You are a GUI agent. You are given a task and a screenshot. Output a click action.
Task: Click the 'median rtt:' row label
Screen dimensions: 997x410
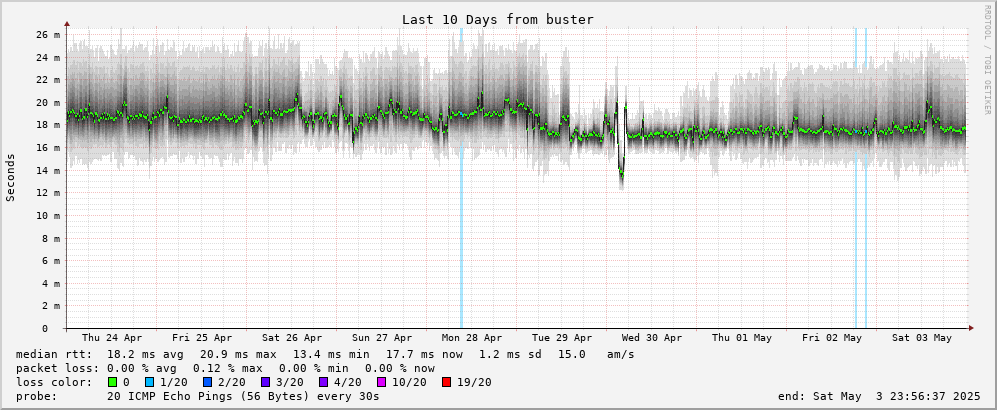click(x=54, y=355)
